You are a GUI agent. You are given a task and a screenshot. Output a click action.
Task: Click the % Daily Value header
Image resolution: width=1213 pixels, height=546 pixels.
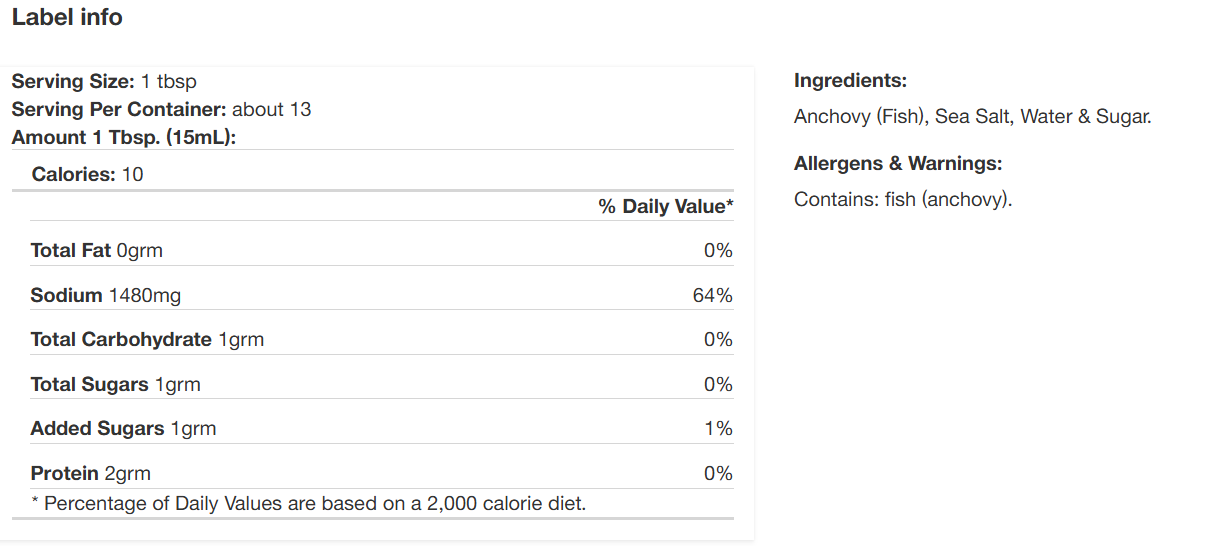666,206
